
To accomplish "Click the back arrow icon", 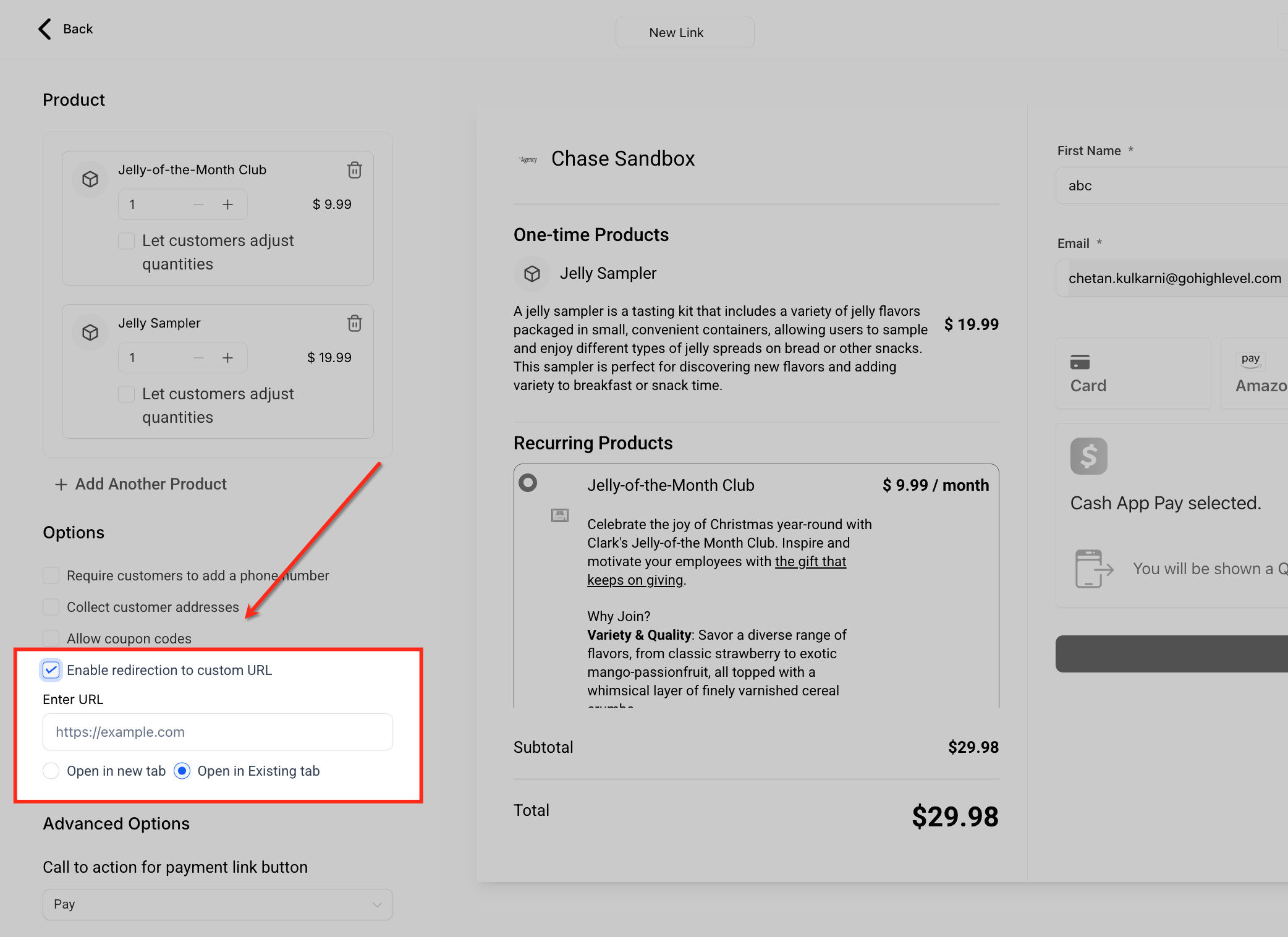I will pos(45,29).
